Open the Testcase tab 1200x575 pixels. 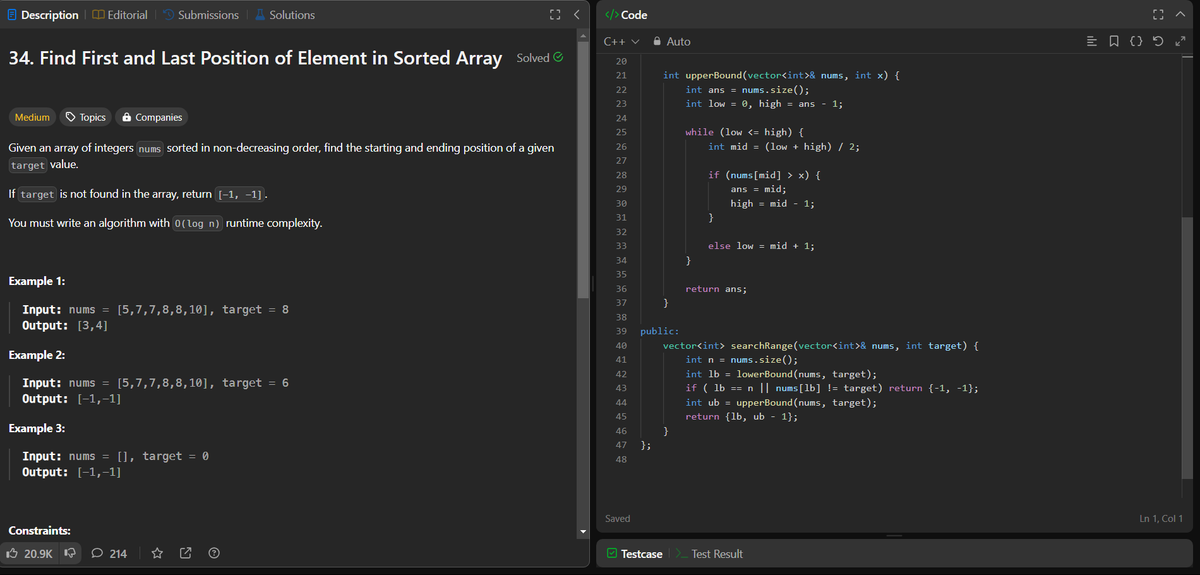634,554
